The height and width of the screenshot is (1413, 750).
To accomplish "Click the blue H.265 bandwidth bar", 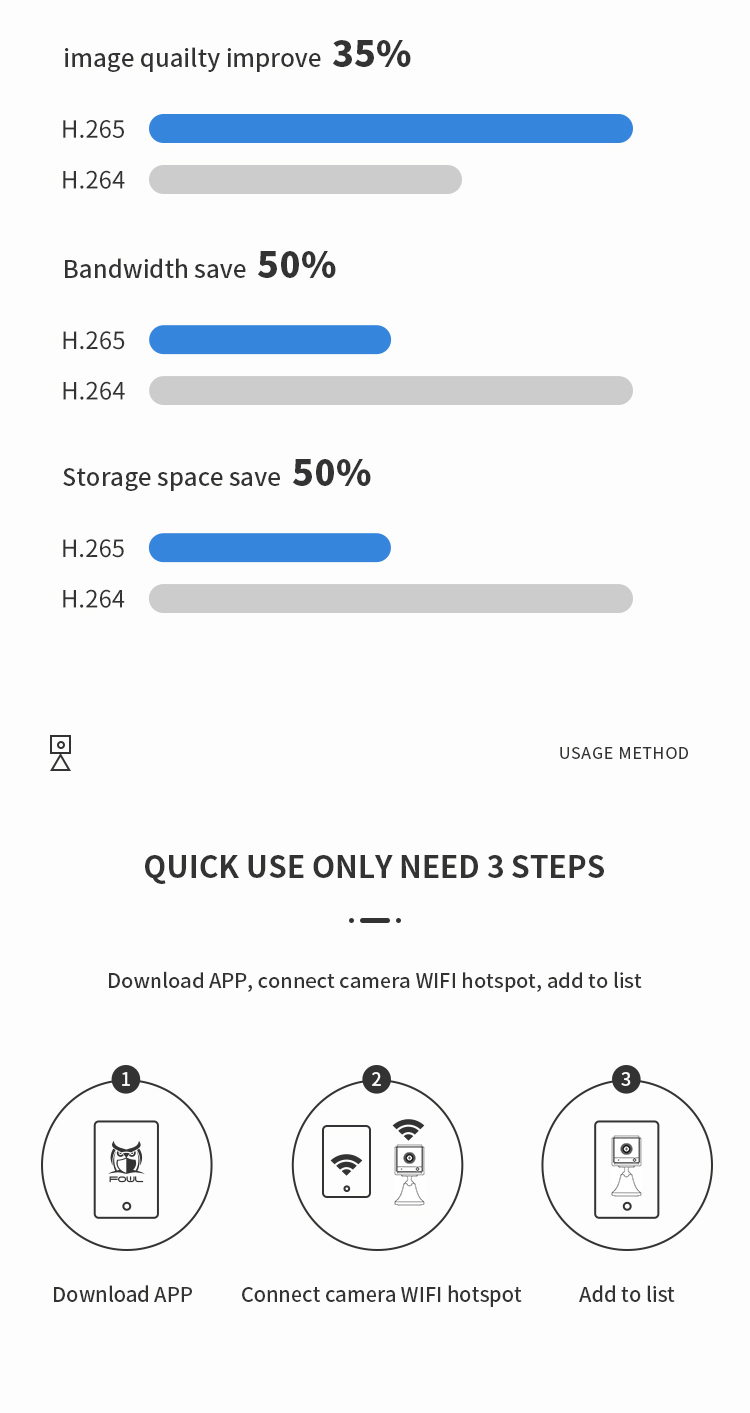I will point(270,340).
